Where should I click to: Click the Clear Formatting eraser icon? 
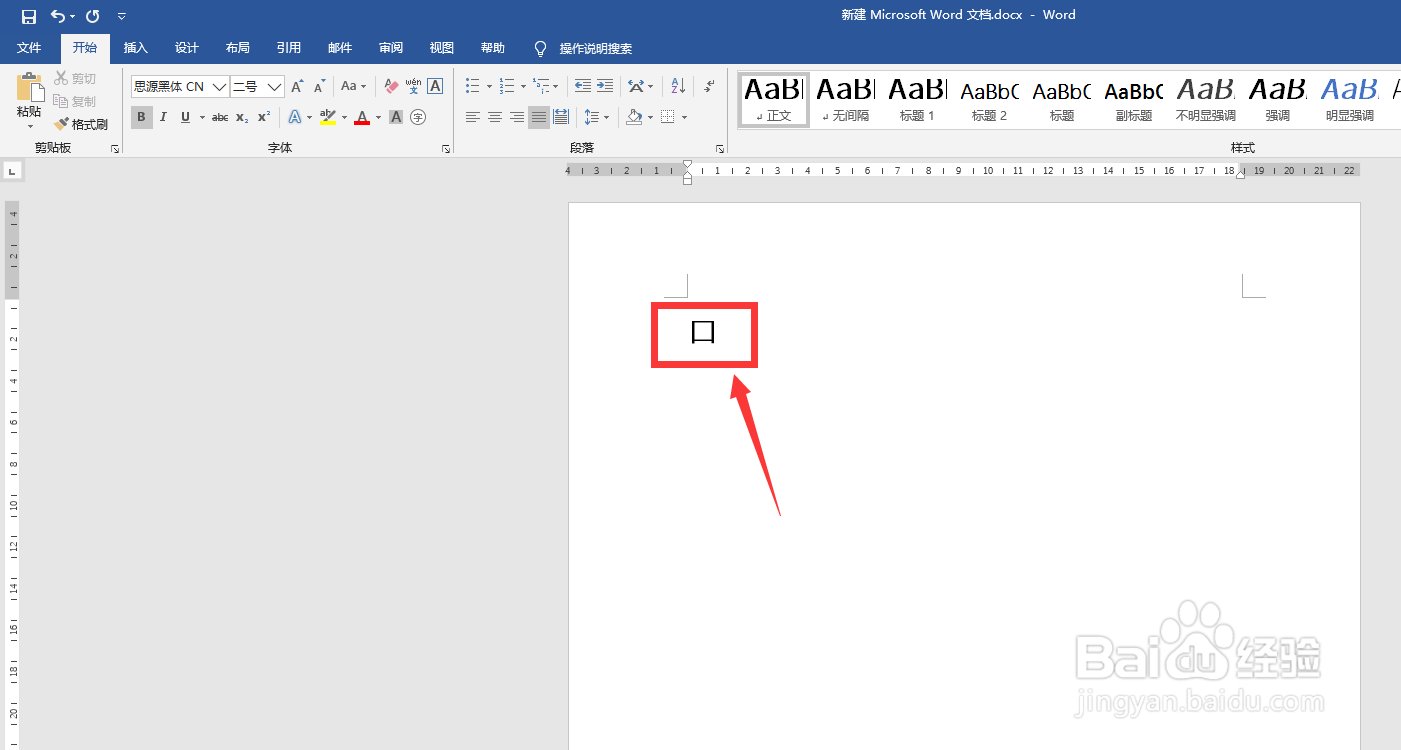coord(391,87)
